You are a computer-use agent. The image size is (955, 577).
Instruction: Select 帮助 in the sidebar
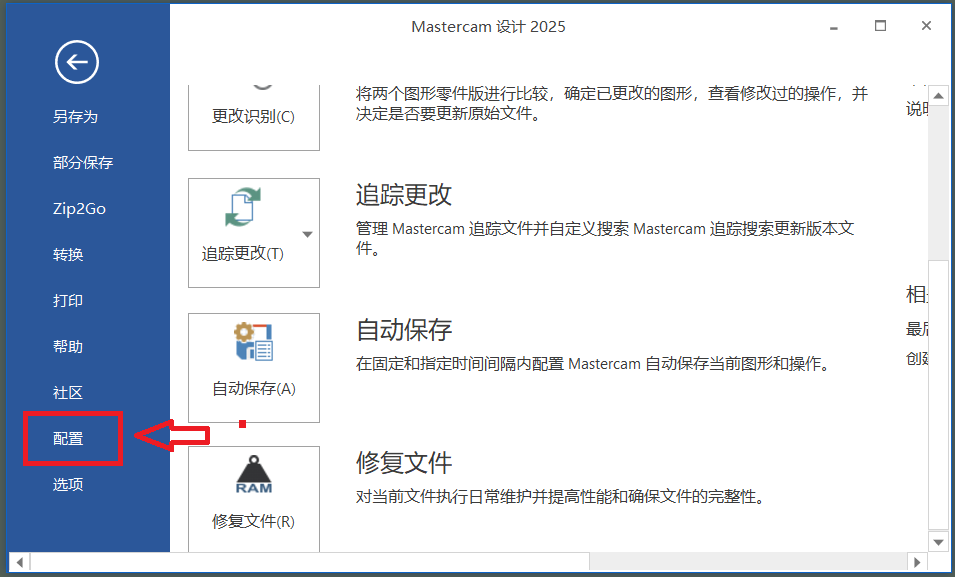(x=68, y=347)
